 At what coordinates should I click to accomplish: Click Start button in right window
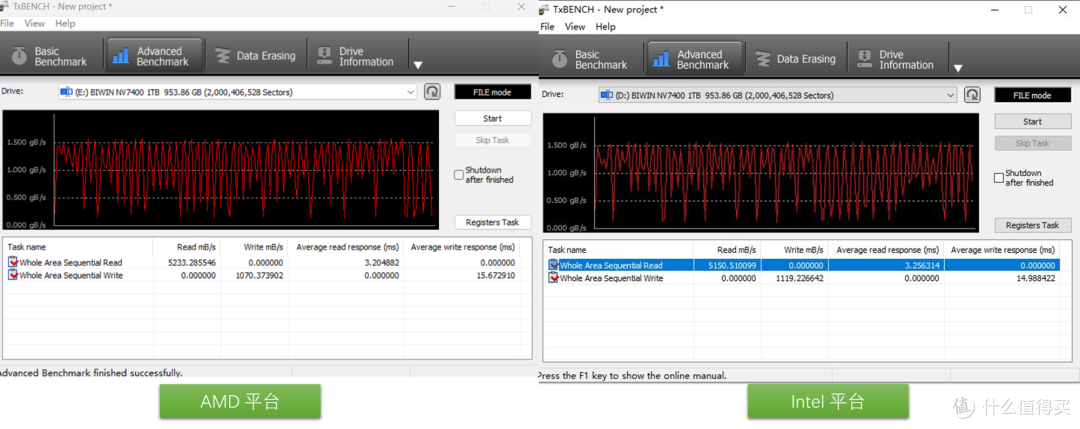tap(1032, 121)
